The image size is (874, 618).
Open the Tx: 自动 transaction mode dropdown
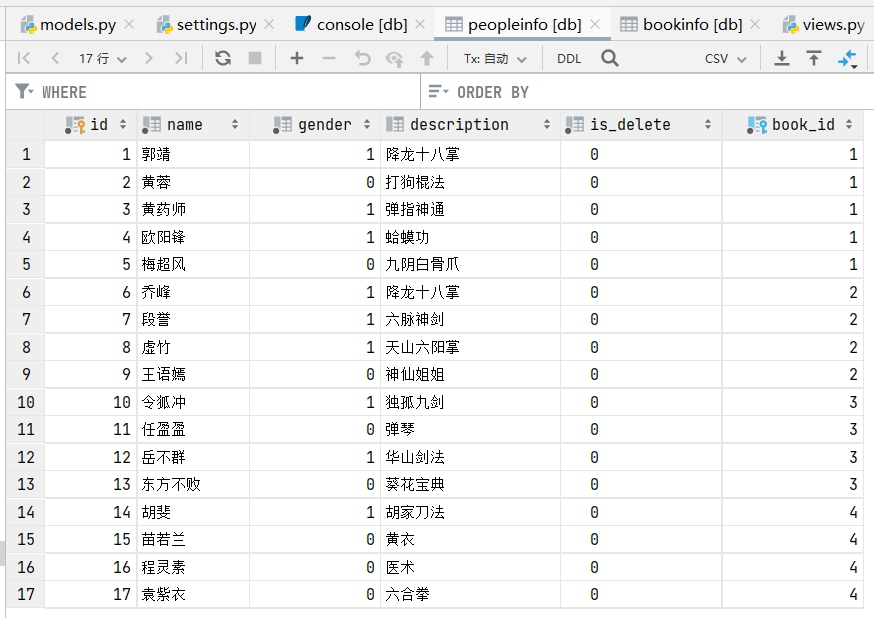coord(495,59)
